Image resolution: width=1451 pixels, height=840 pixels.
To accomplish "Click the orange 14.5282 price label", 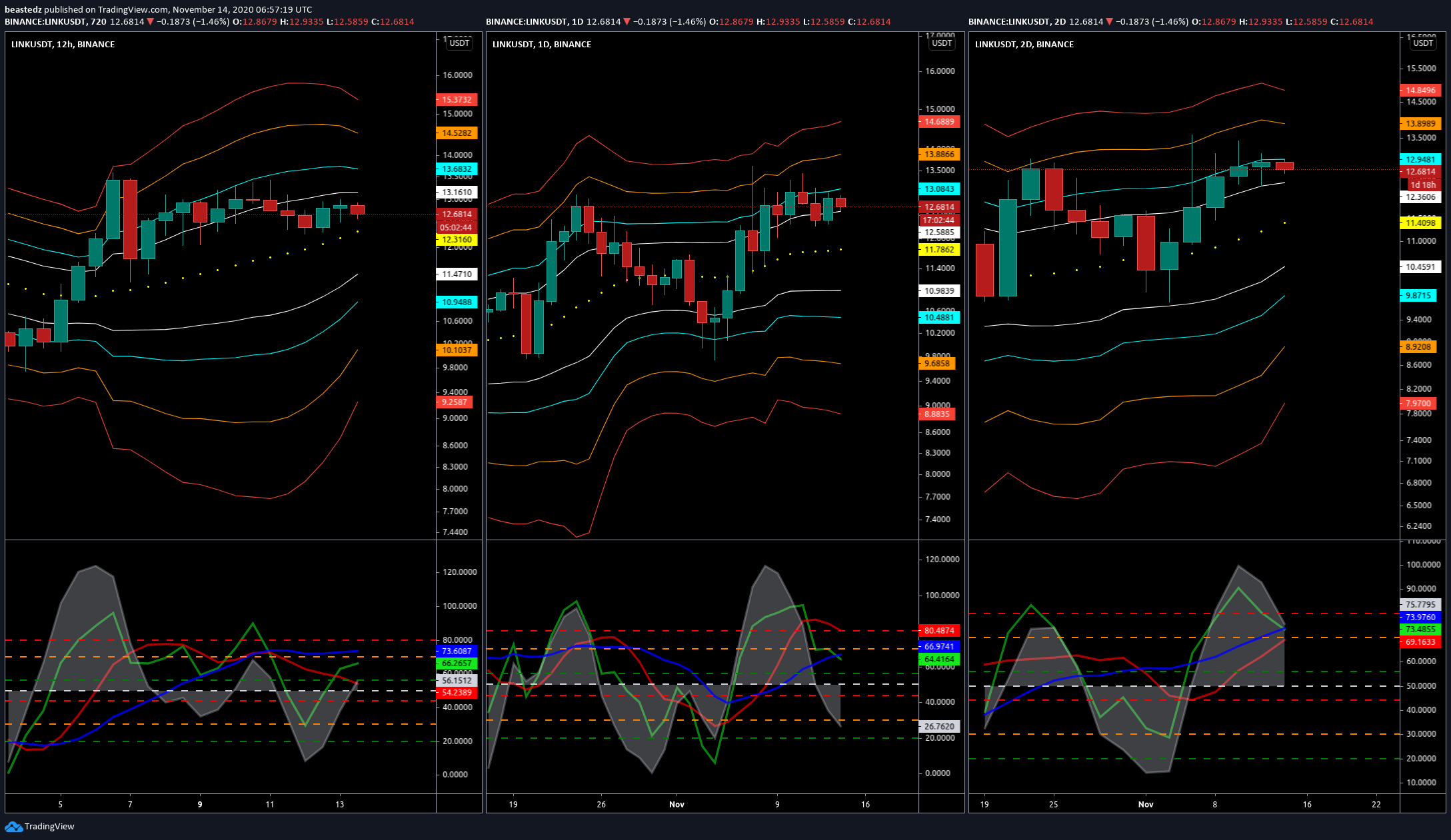I will 457,133.
